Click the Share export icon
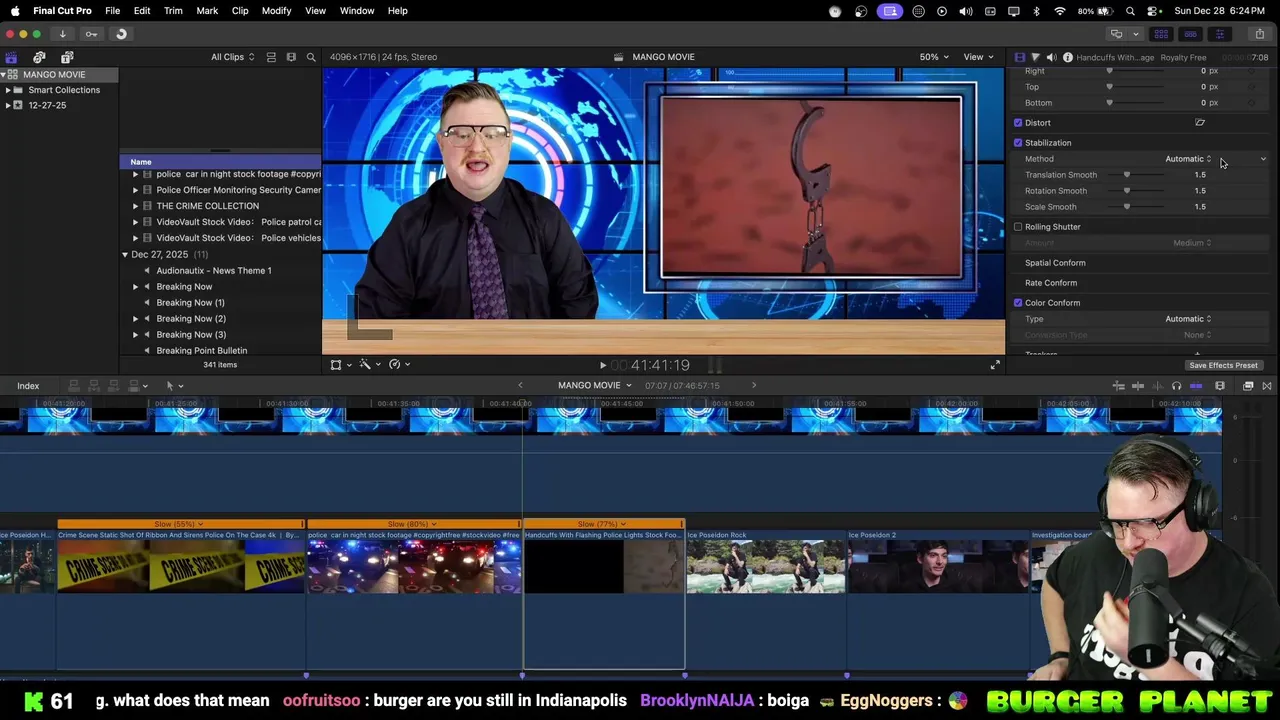This screenshot has width=1280, height=720. (1259, 34)
